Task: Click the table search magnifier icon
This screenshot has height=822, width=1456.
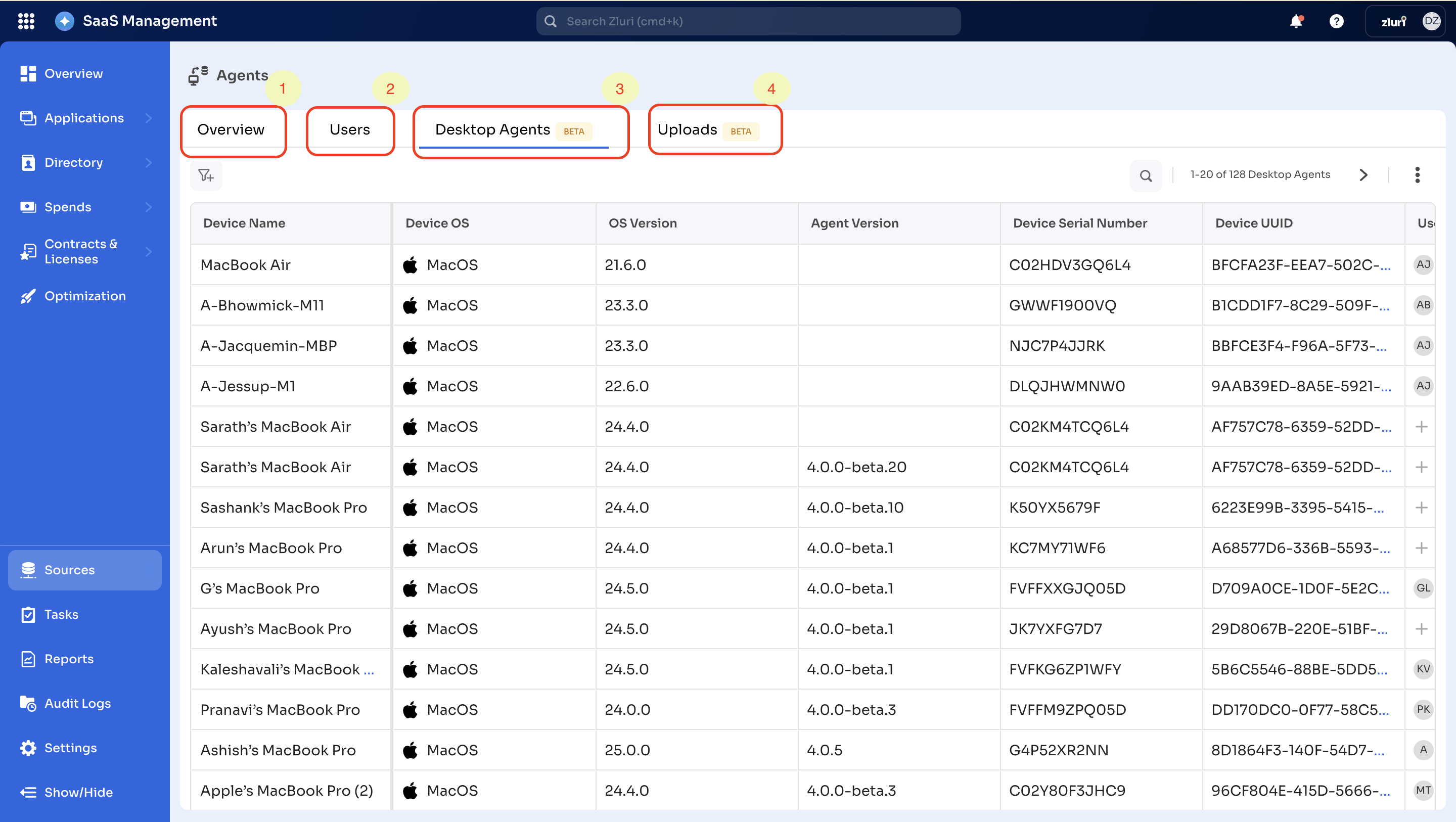Action: (1146, 175)
